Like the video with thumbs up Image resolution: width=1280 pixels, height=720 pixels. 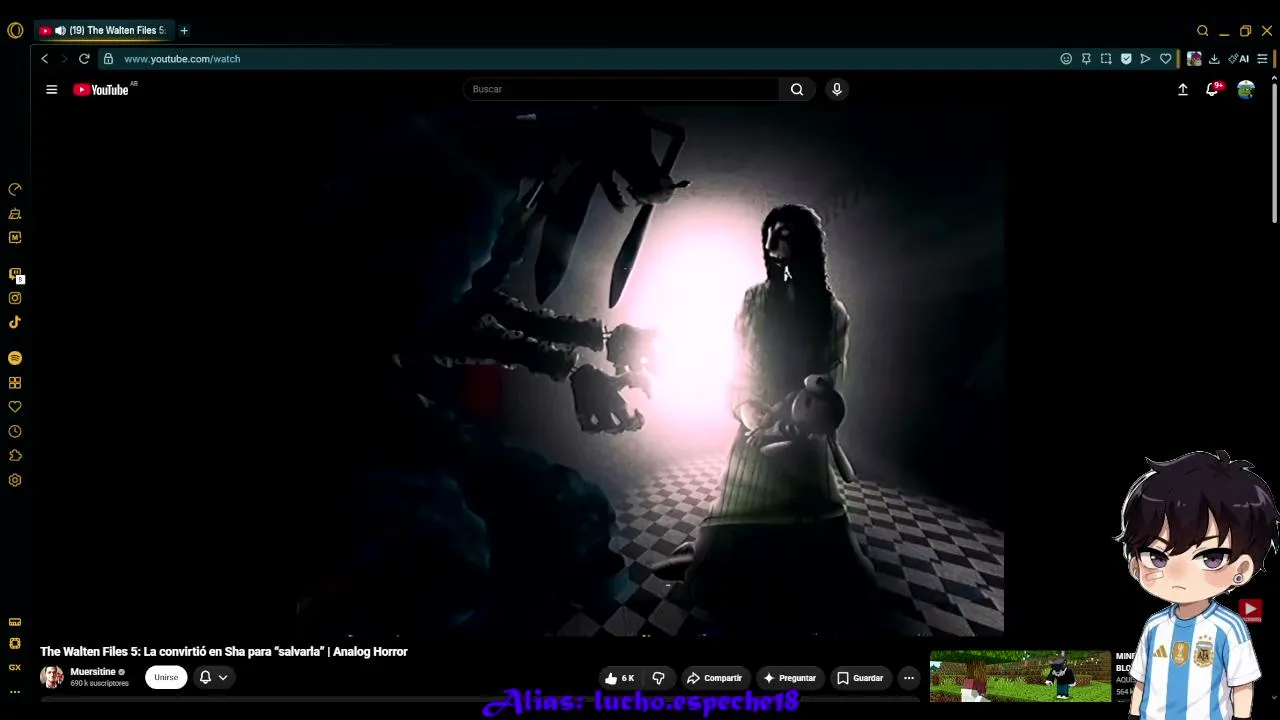point(620,678)
